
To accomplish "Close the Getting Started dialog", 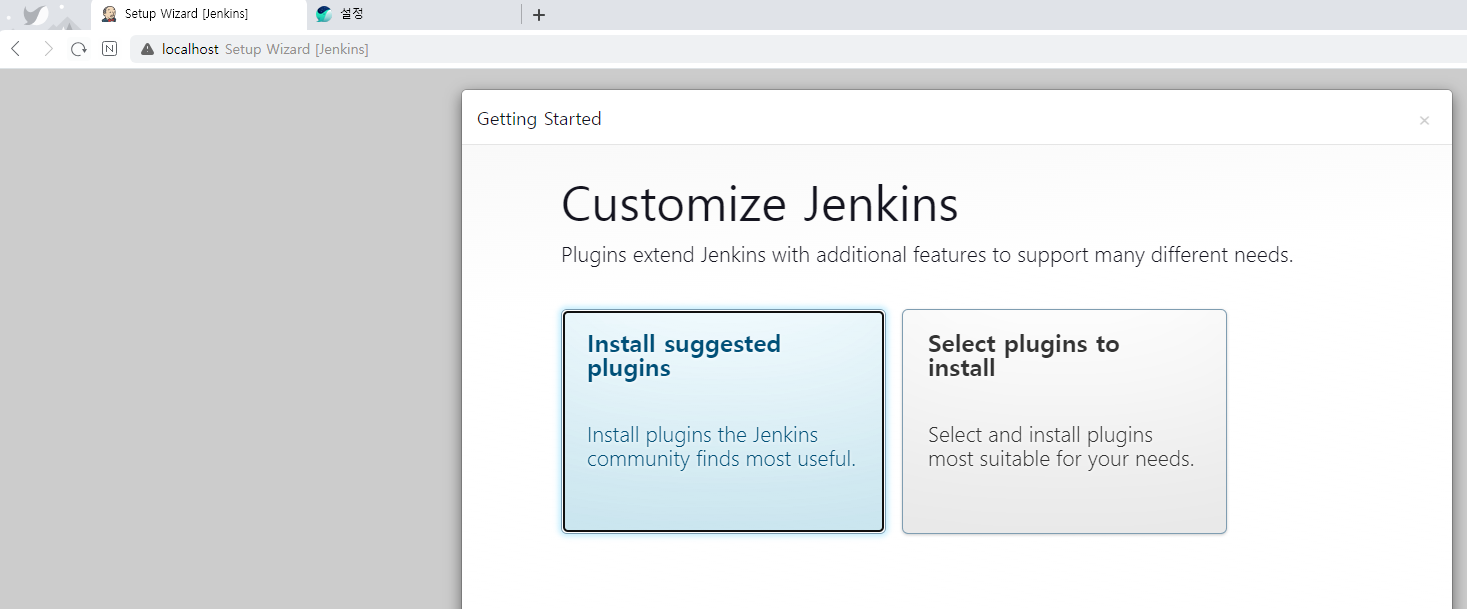I will pos(1424,121).
